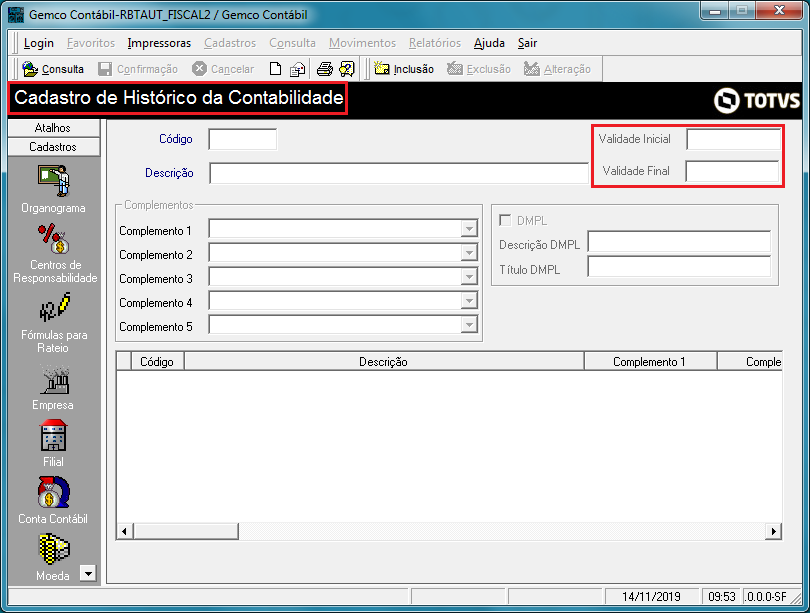
Task: Select the Atalhos sidebar tab
Action: pyautogui.click(x=54, y=128)
